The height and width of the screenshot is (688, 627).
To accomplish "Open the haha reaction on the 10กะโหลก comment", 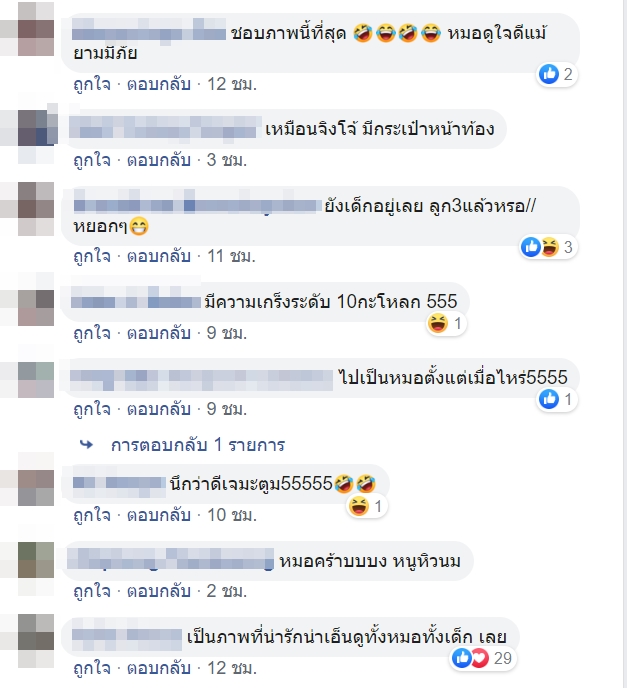I will click(446, 324).
